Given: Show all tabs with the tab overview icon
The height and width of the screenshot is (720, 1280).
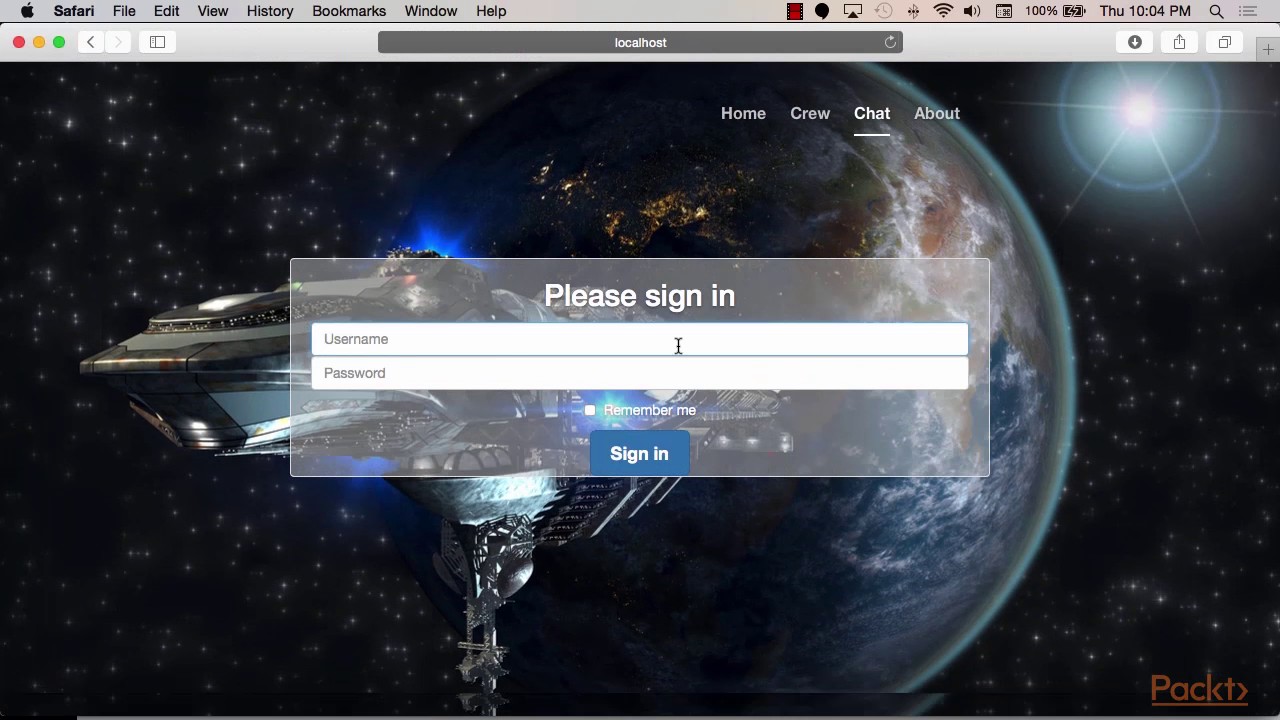Looking at the screenshot, I should click(1225, 42).
